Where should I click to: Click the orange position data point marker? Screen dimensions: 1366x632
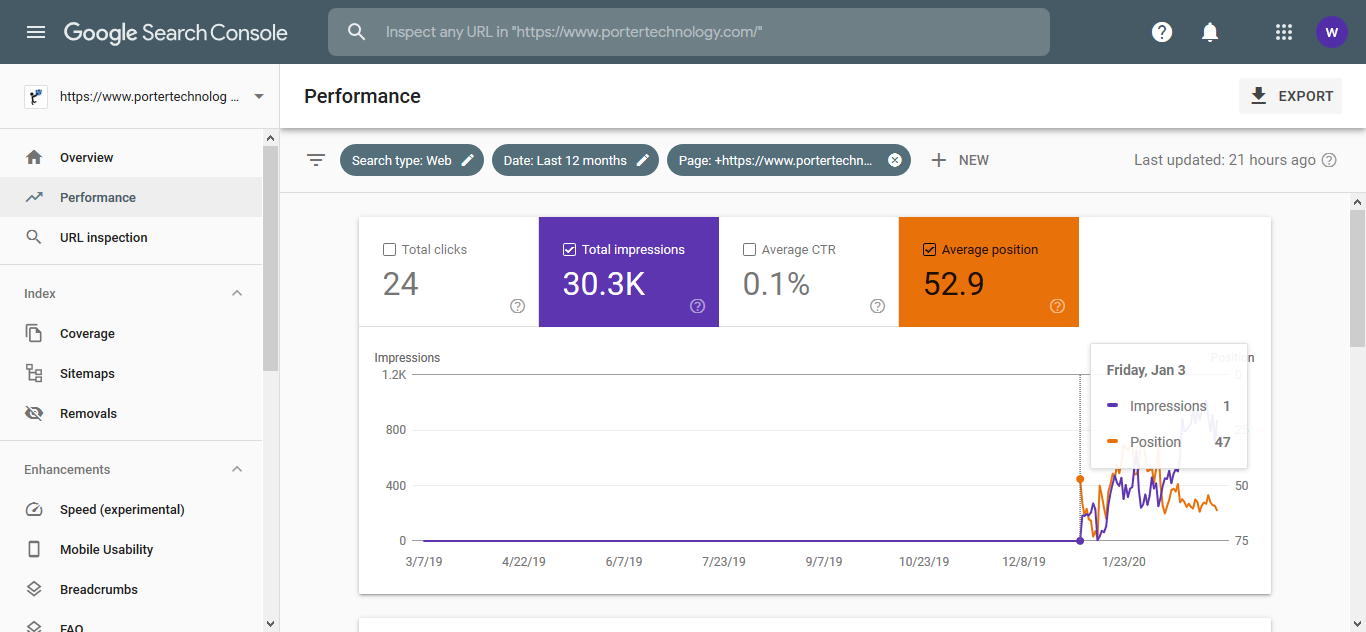point(1080,479)
